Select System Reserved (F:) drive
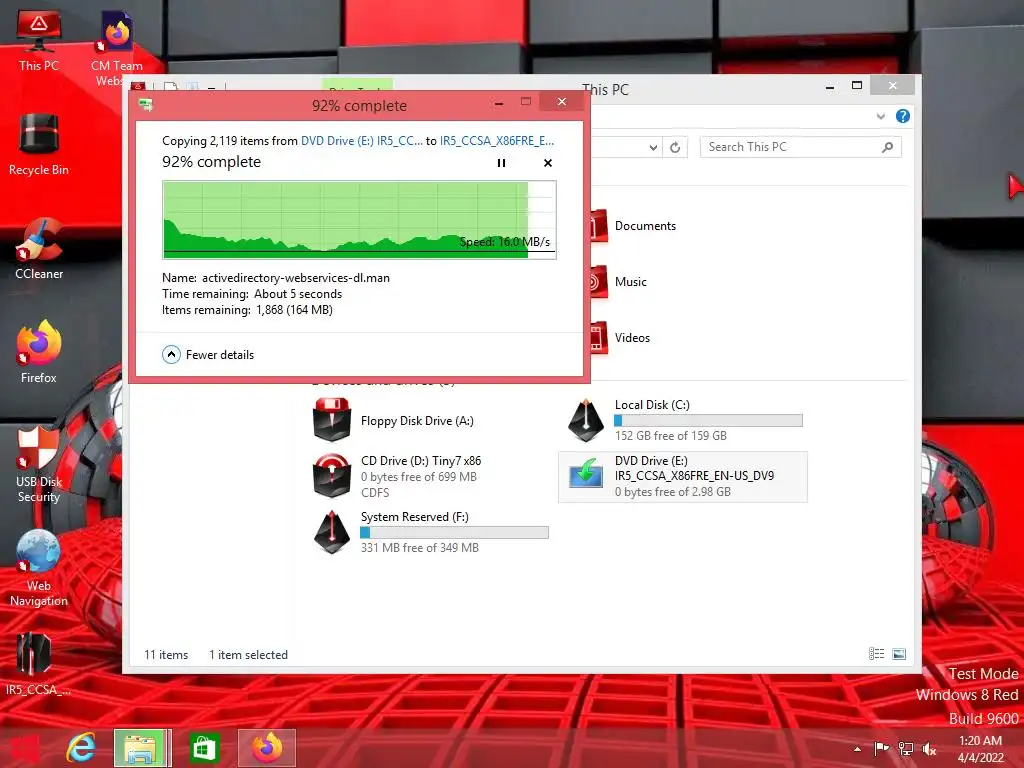 431,532
